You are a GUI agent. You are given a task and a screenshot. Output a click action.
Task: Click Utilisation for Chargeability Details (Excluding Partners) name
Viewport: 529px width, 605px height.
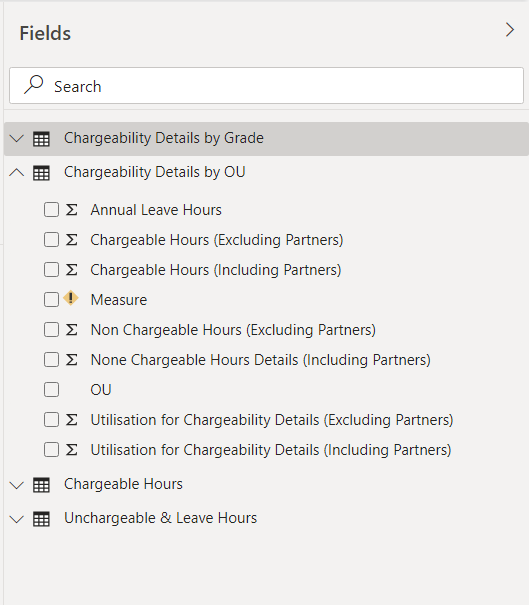272,420
